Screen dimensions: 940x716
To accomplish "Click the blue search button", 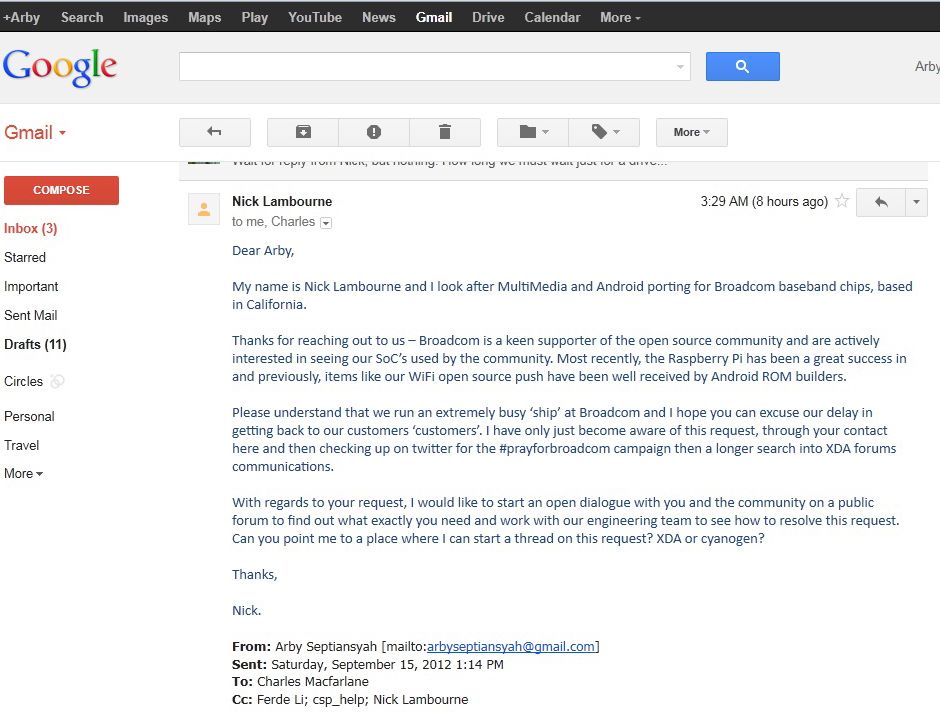I will pyautogui.click(x=743, y=67).
